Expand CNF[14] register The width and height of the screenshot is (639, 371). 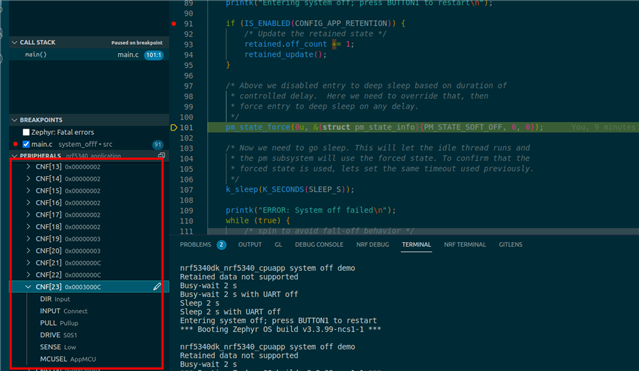[28, 179]
